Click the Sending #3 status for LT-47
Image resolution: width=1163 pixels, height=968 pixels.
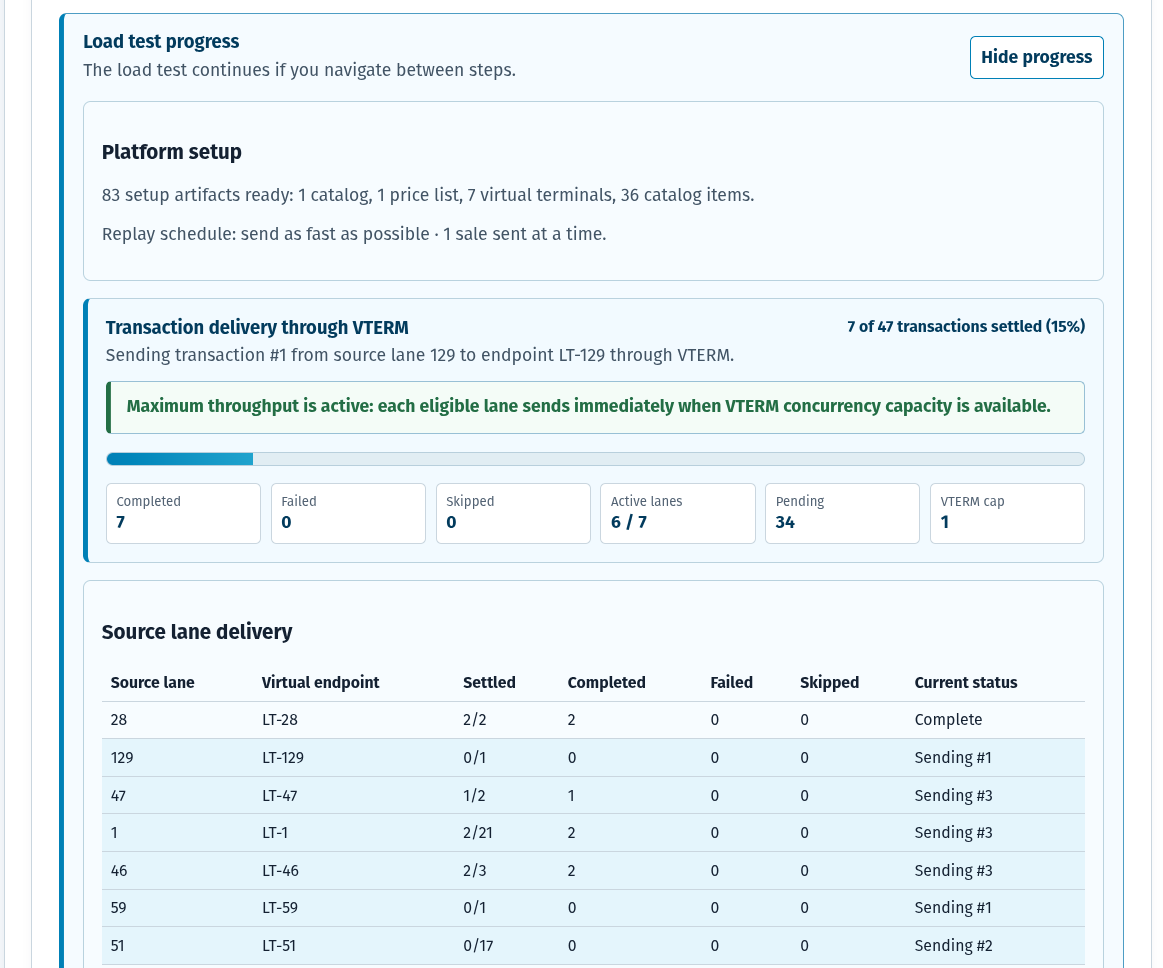click(x=953, y=796)
